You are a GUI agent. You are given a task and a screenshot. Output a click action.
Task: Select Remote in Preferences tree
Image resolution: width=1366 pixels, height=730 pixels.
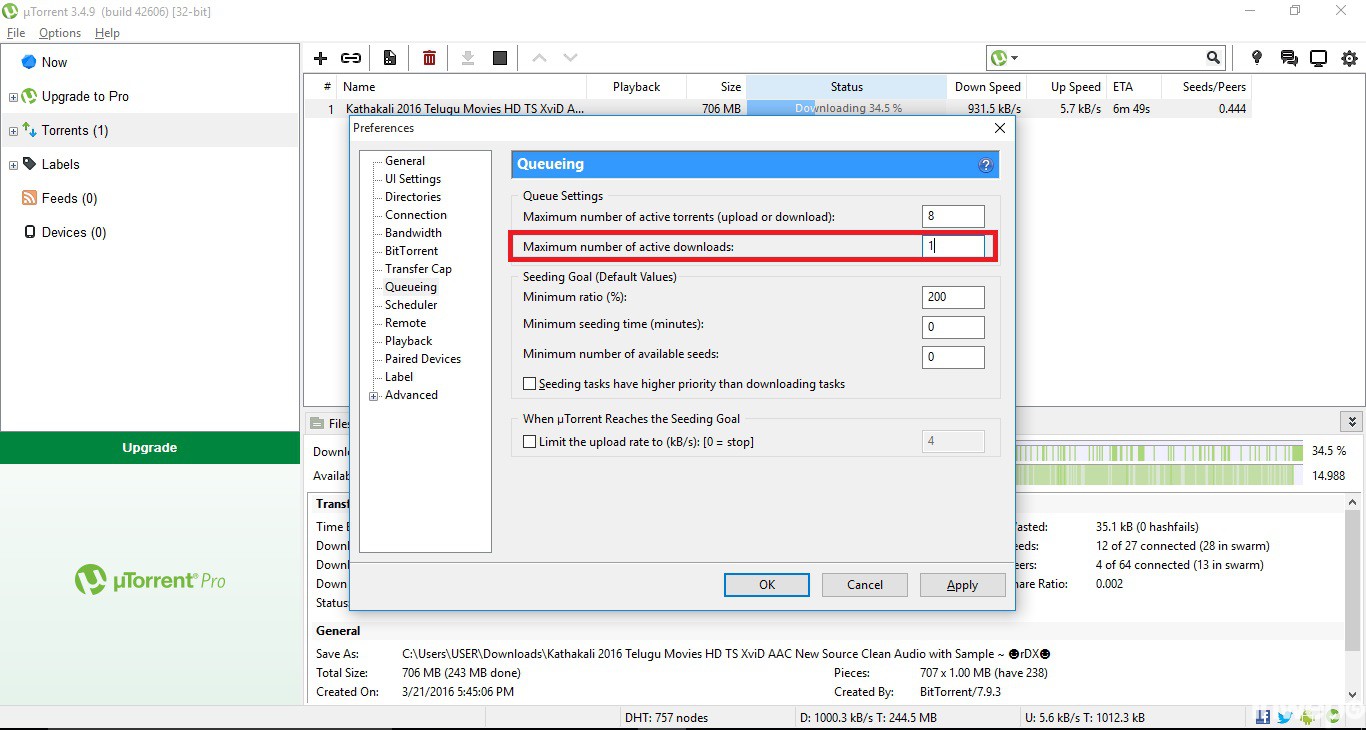tap(405, 323)
